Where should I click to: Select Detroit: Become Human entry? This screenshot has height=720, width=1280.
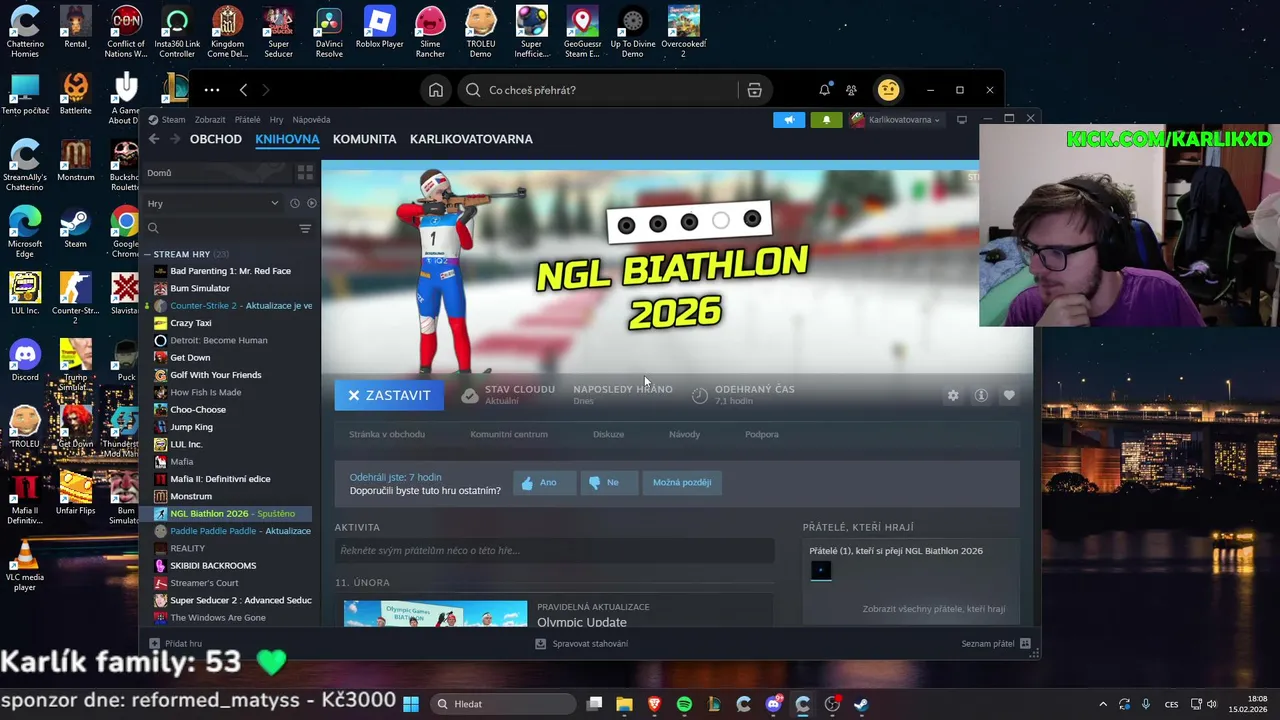click(219, 340)
